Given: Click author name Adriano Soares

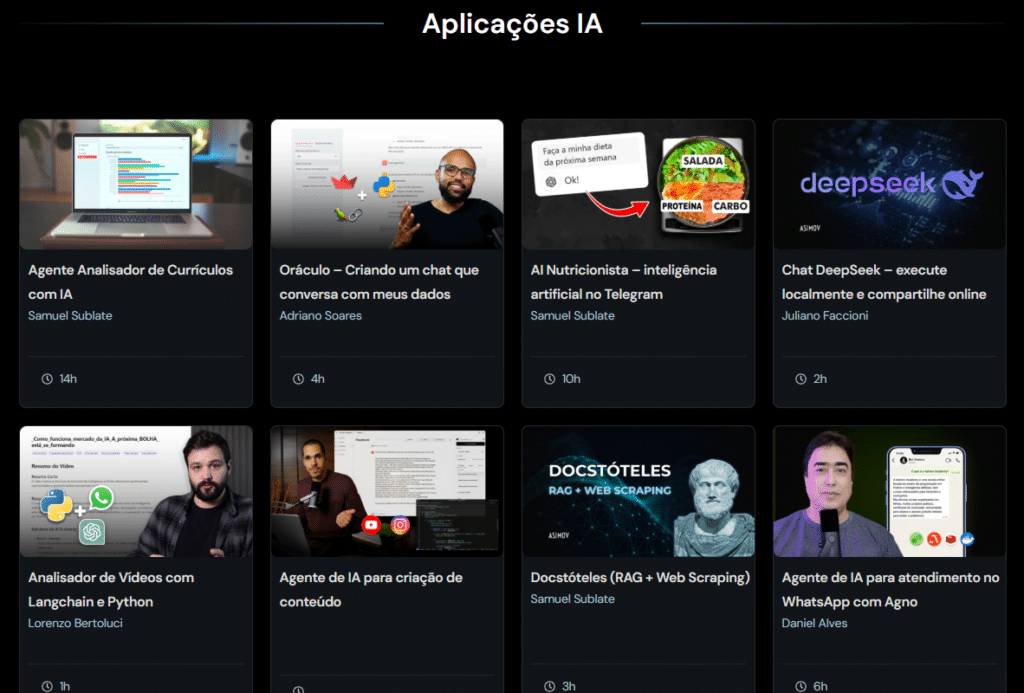Looking at the screenshot, I should coord(320,316).
